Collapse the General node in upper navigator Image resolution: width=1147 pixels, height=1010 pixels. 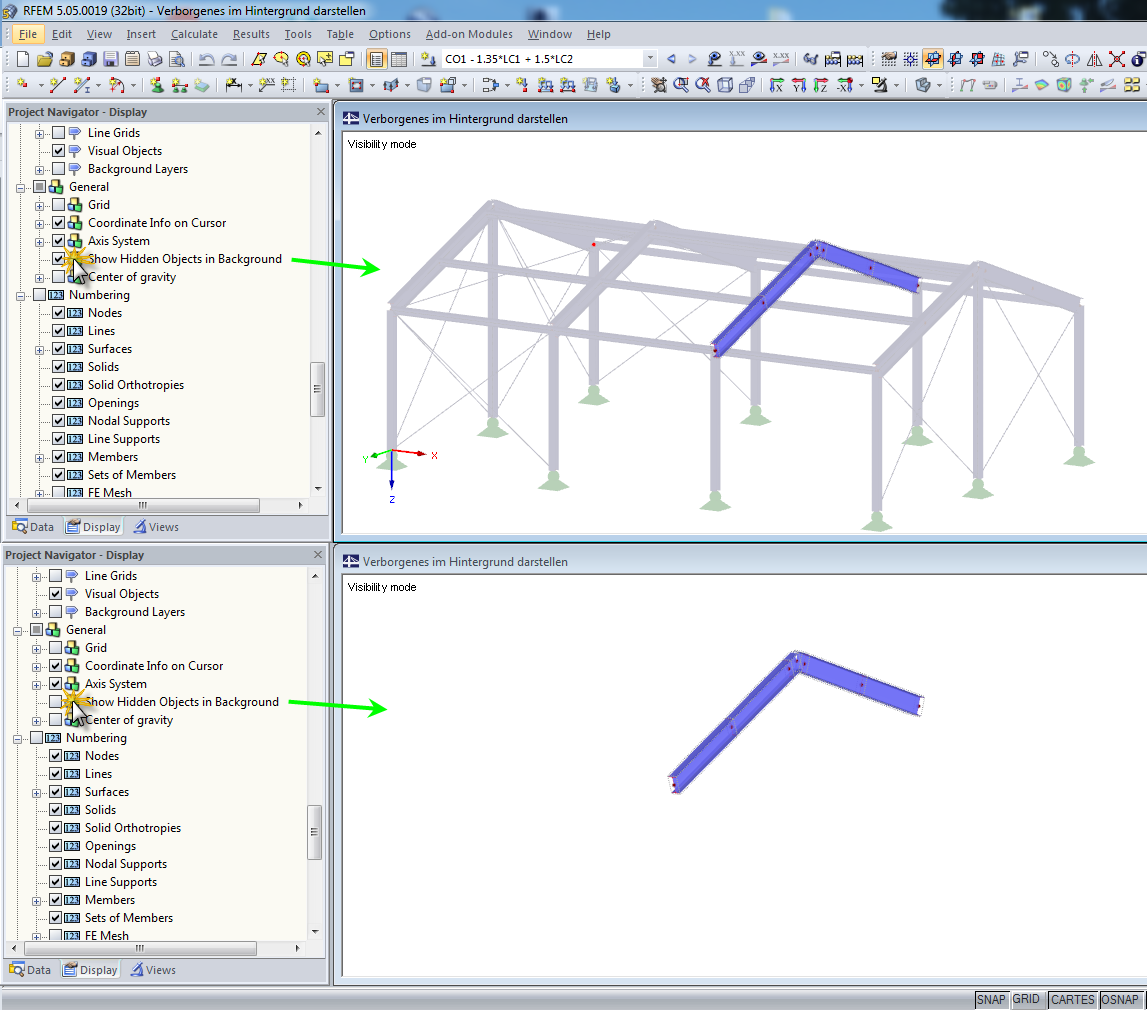click(x=20, y=187)
